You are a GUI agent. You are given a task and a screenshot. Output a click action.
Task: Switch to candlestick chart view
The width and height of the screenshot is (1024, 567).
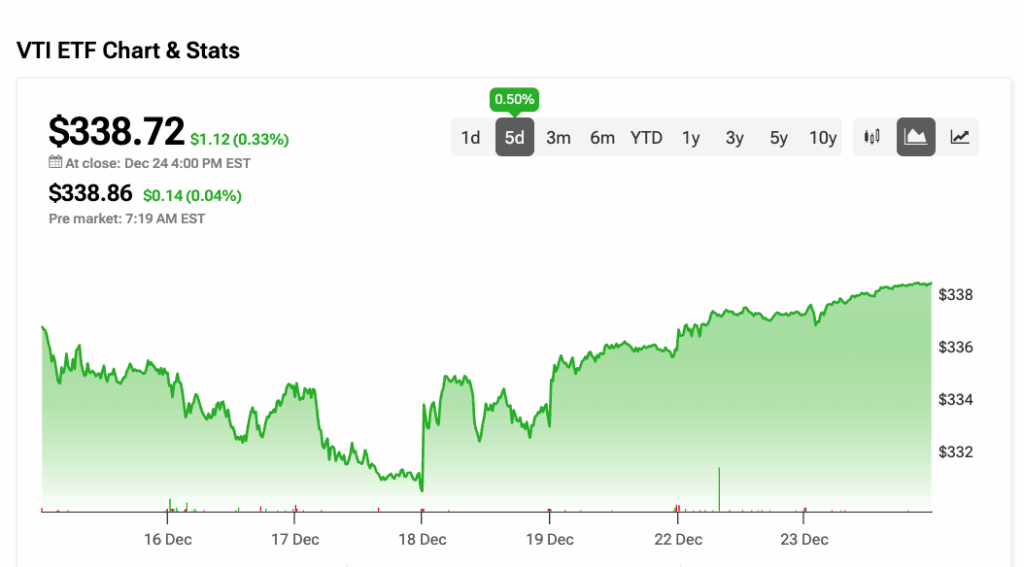[x=872, y=138]
